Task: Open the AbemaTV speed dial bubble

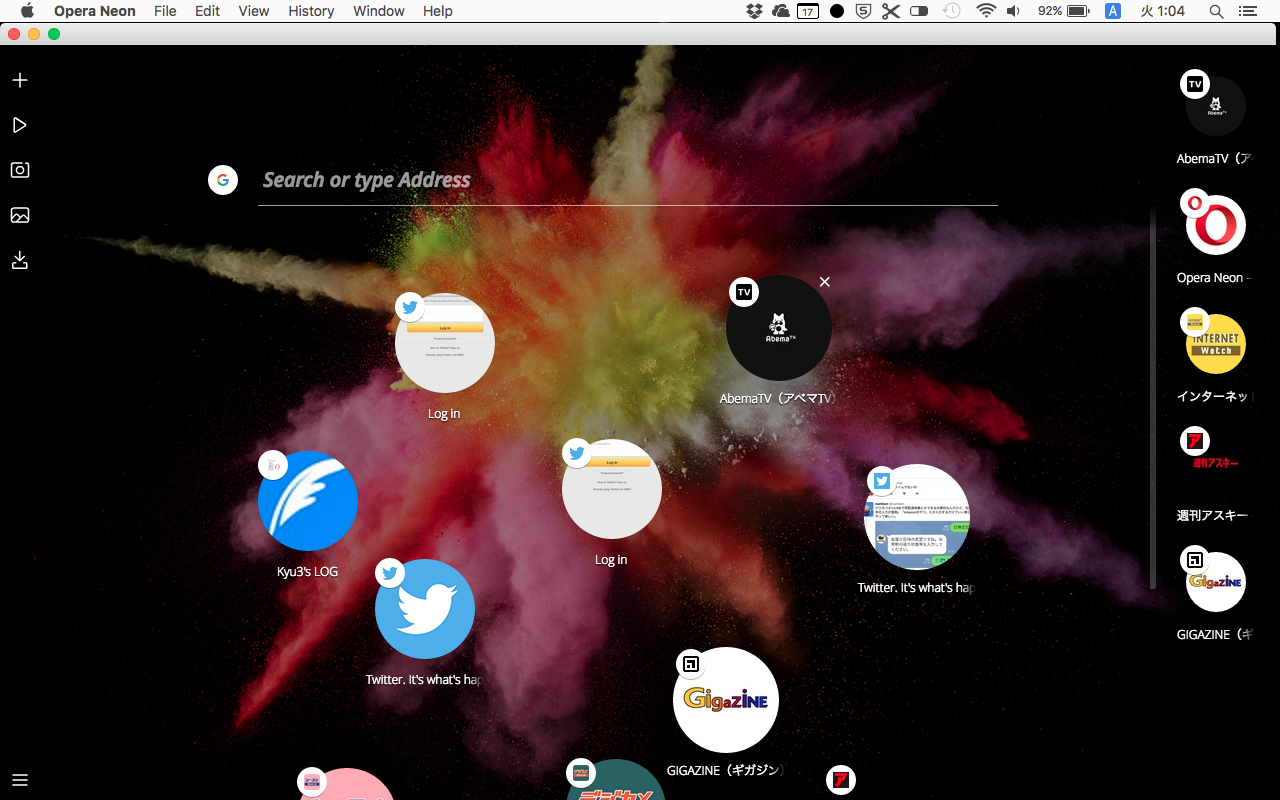Action: tap(779, 329)
